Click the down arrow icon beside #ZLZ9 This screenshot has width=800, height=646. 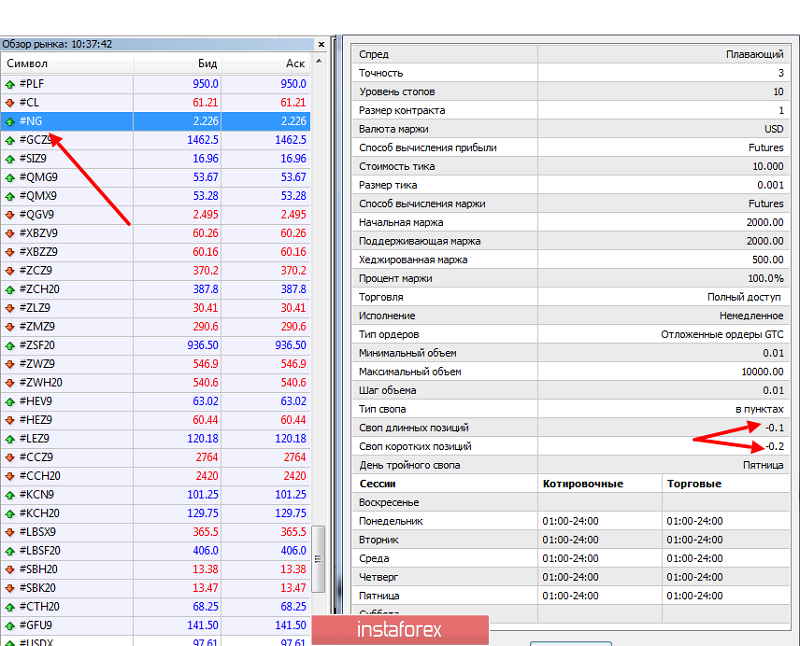coord(10,308)
